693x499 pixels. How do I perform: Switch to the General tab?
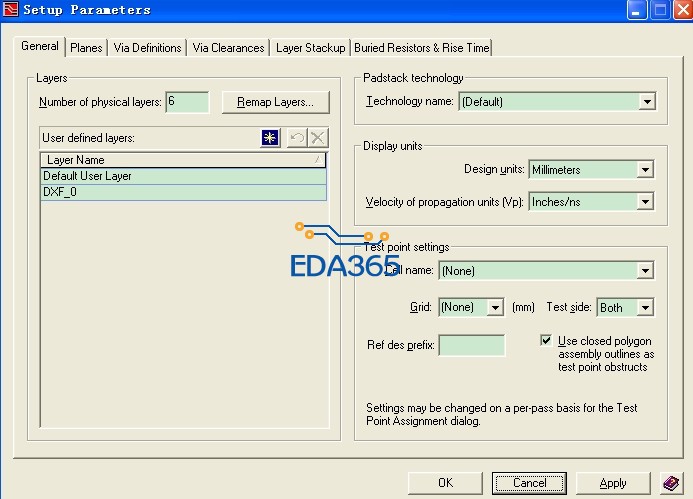(x=40, y=46)
